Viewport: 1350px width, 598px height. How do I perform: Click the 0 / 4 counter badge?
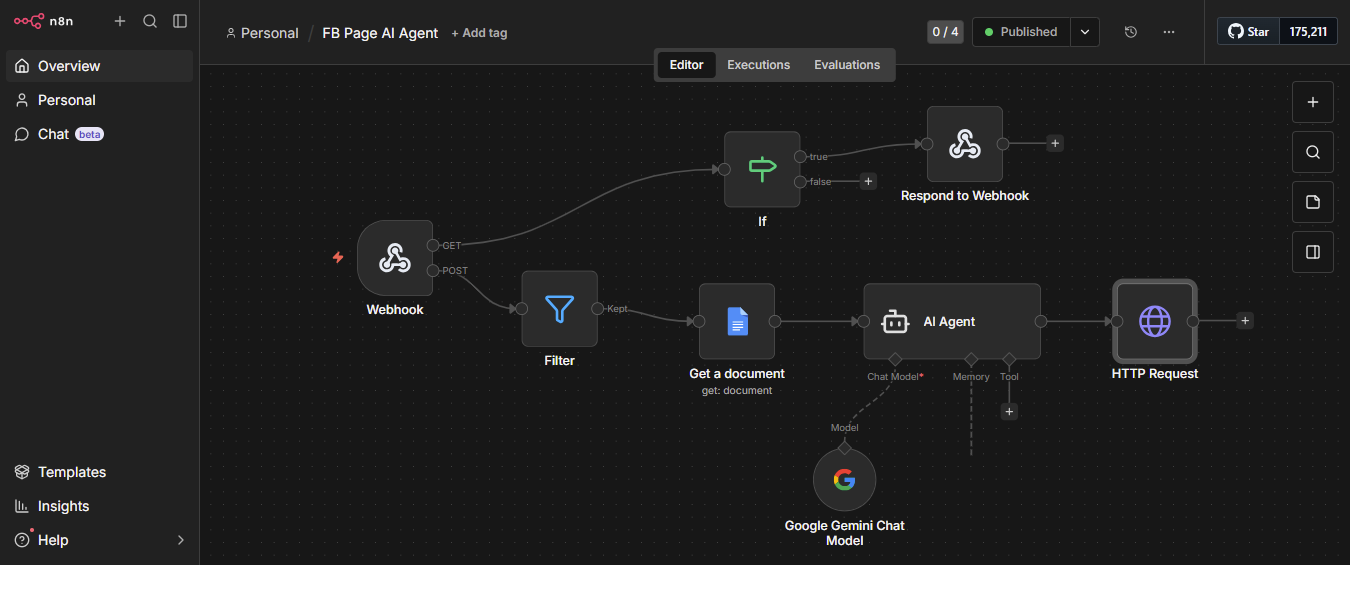pyautogui.click(x=945, y=32)
